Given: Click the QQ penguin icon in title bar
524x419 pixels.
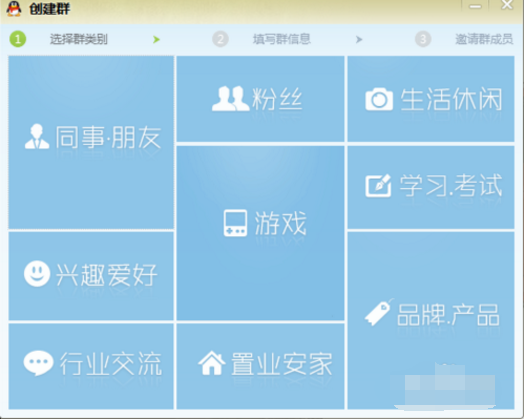Looking at the screenshot, I should pyautogui.click(x=14, y=9).
